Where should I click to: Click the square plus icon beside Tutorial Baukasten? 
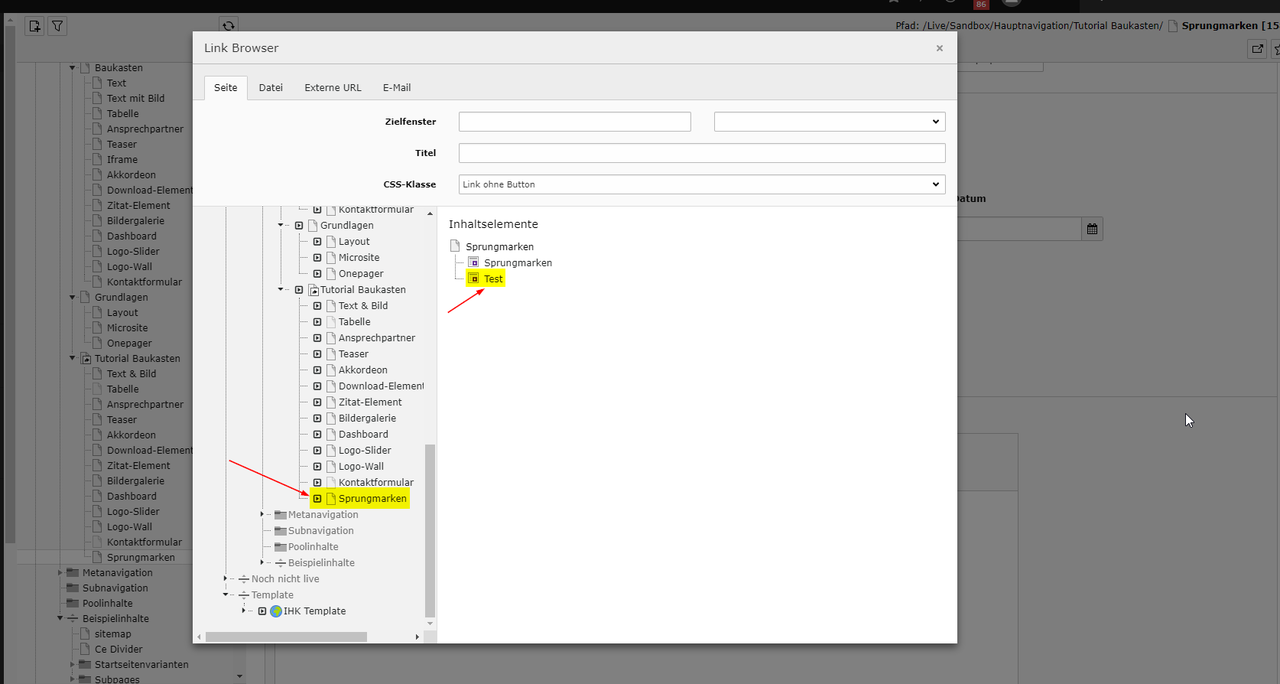coord(299,290)
